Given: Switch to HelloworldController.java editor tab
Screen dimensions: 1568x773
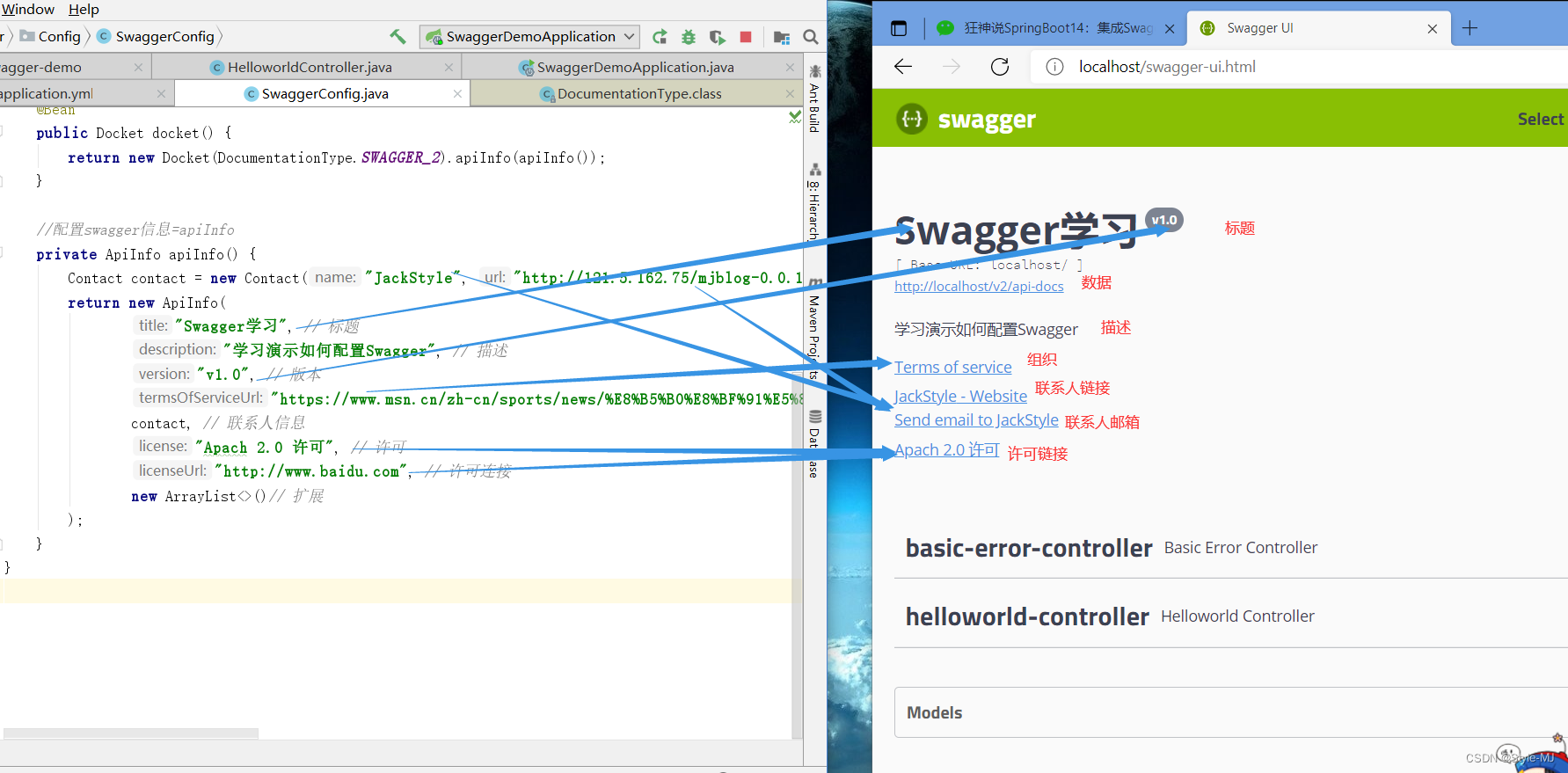Looking at the screenshot, I should 308,67.
